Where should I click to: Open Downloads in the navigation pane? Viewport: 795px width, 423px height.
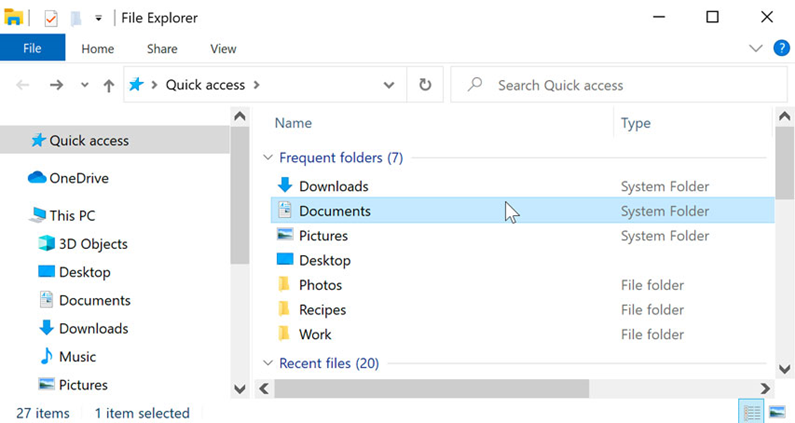[94, 329]
